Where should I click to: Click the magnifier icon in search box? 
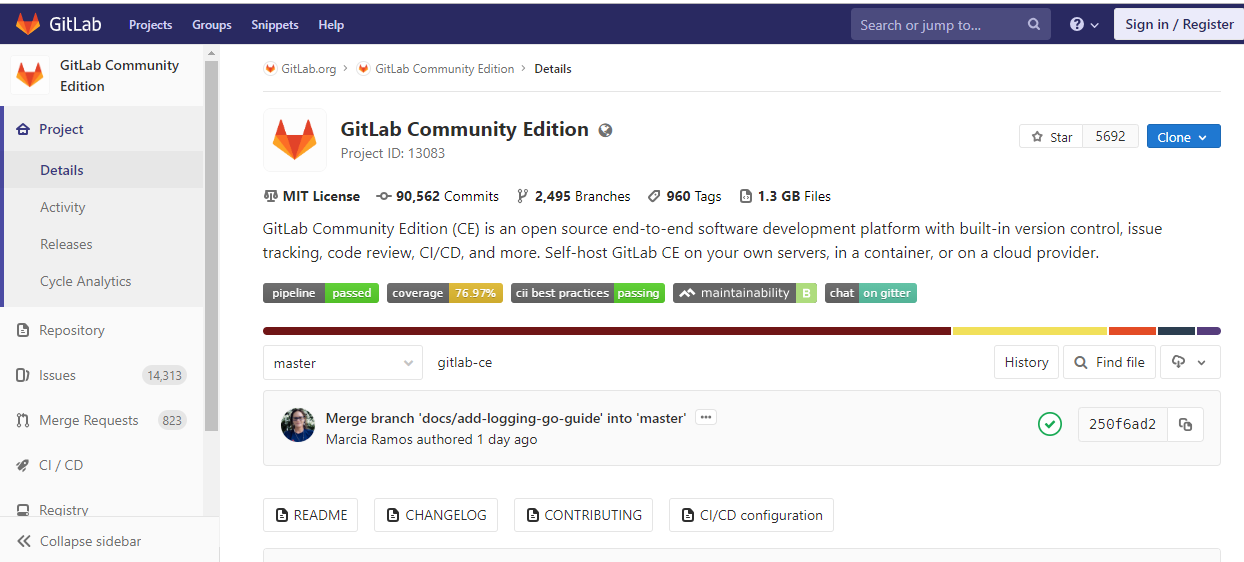(1034, 24)
